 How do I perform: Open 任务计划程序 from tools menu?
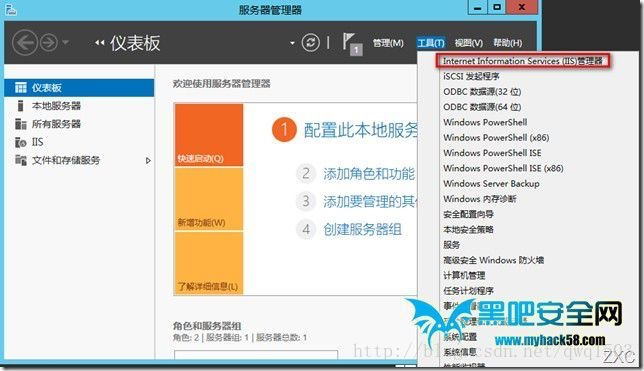click(468, 291)
